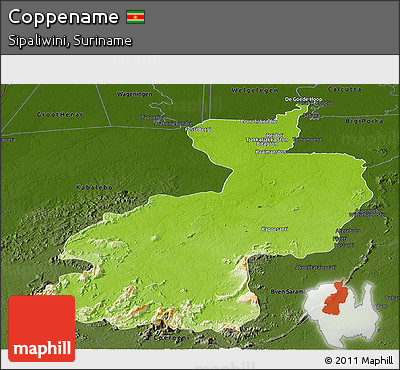The width and height of the screenshot is (400, 370).
Task: Select the Welgelegen map label
Action: [255, 90]
